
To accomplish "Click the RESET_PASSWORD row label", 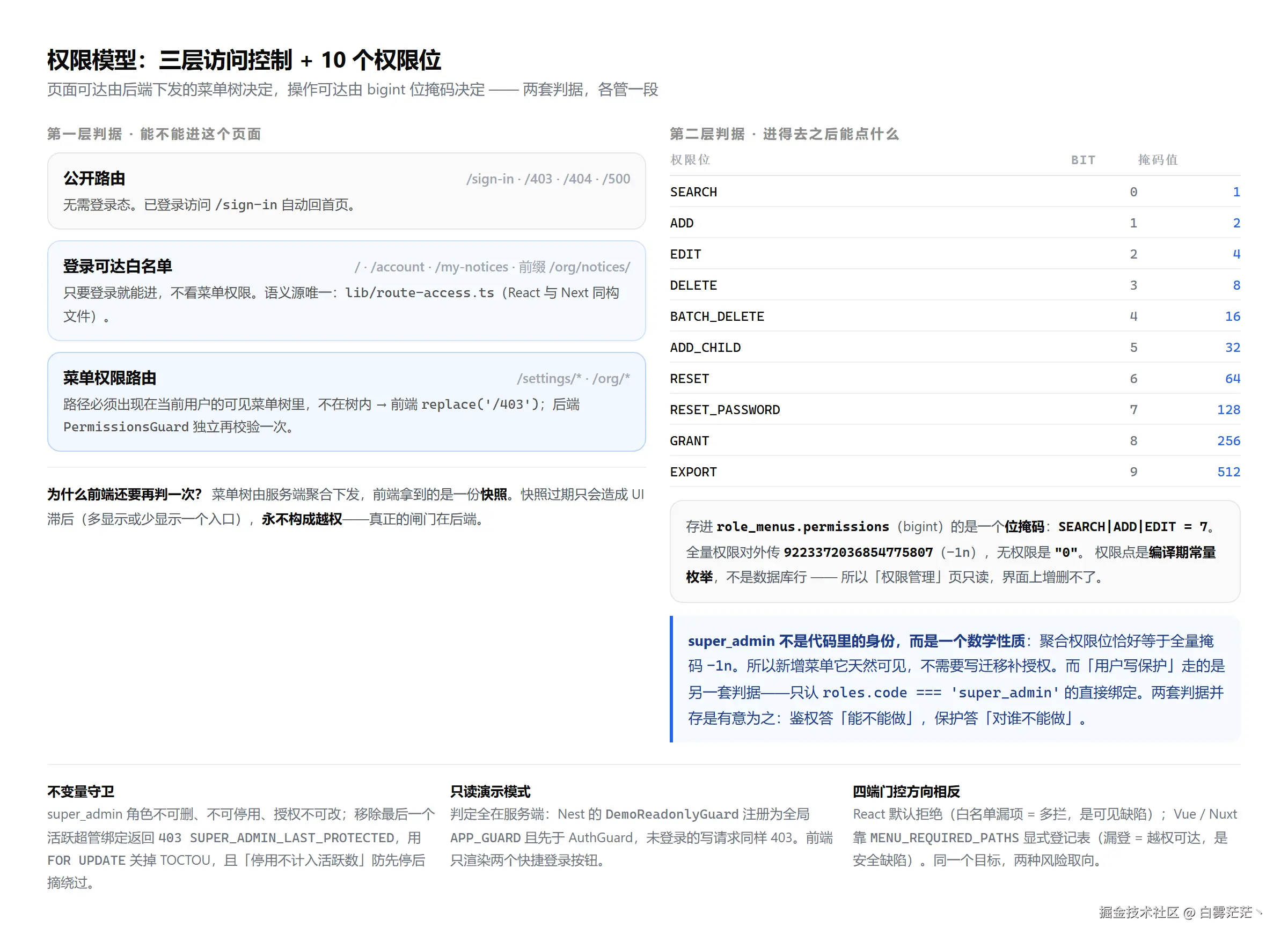I will click(x=725, y=410).
